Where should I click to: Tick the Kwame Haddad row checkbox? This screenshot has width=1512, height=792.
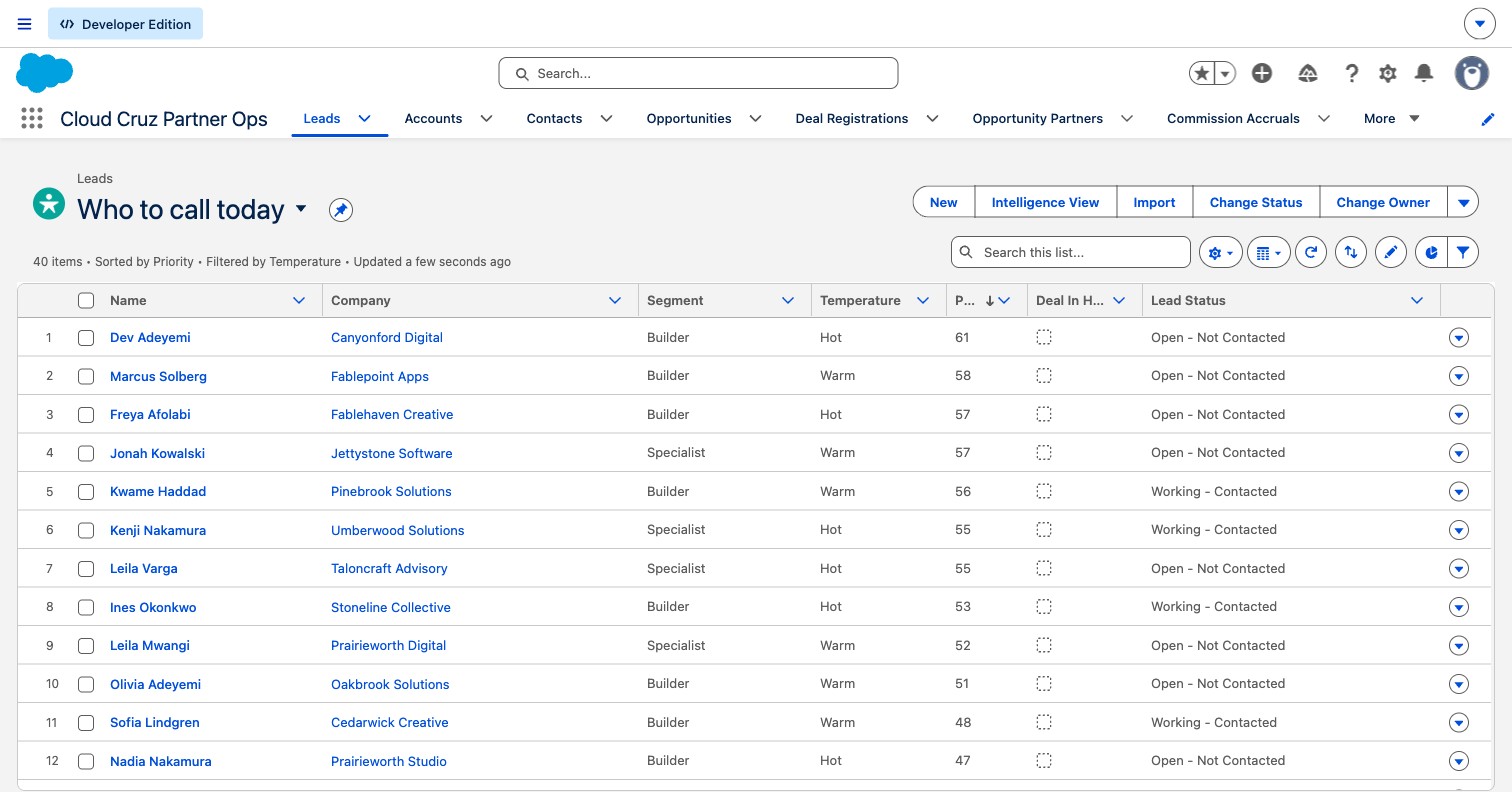click(x=86, y=492)
